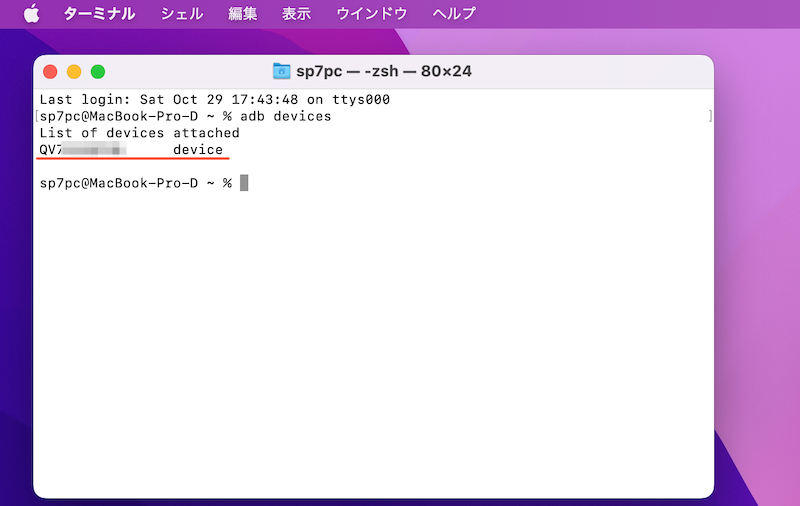Screen dimensions: 800x506
Task: Zoom the Terminal window with green button
Action: pyautogui.click(x=98, y=71)
